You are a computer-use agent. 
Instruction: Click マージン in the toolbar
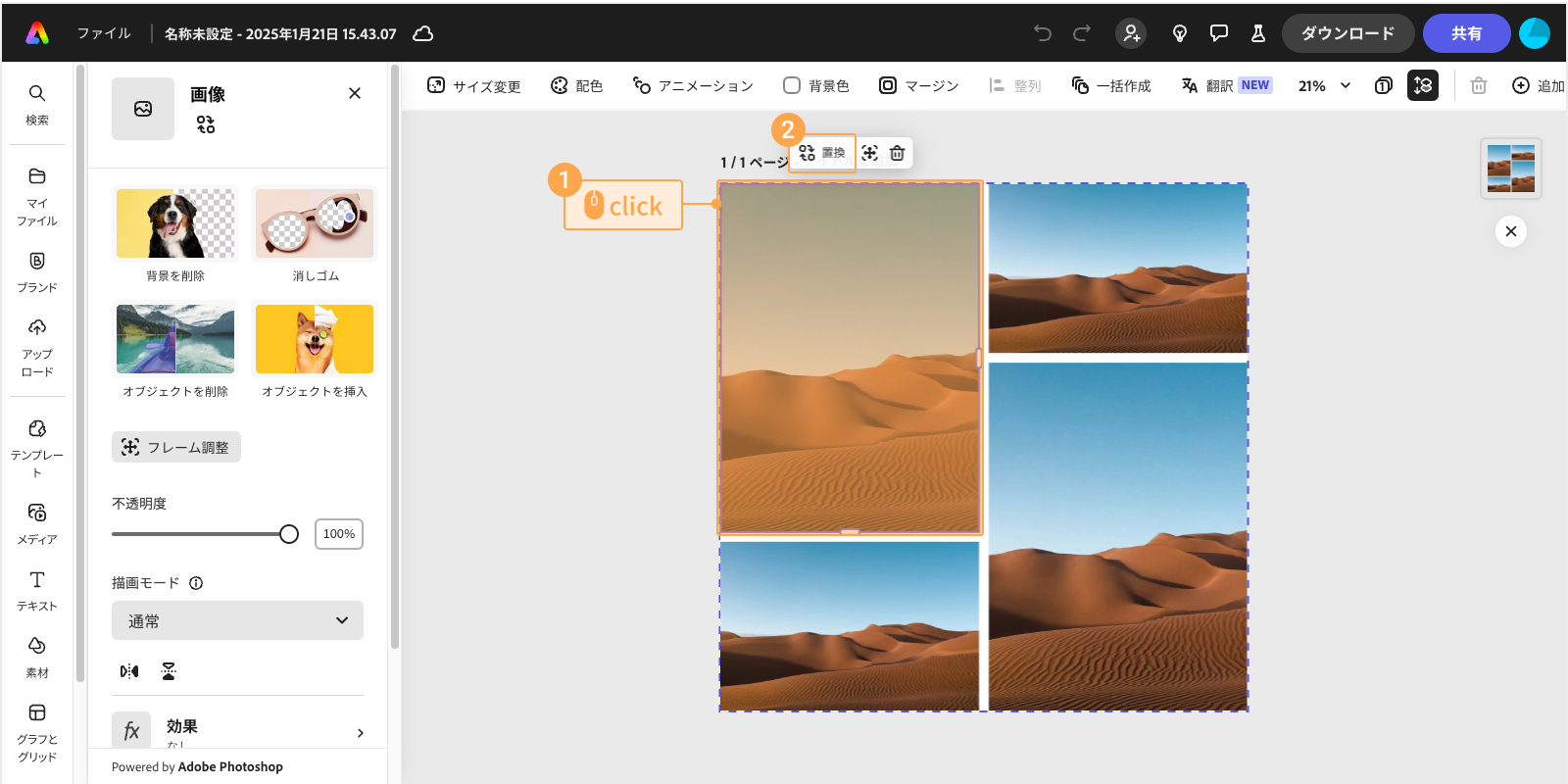pyautogui.click(x=918, y=85)
